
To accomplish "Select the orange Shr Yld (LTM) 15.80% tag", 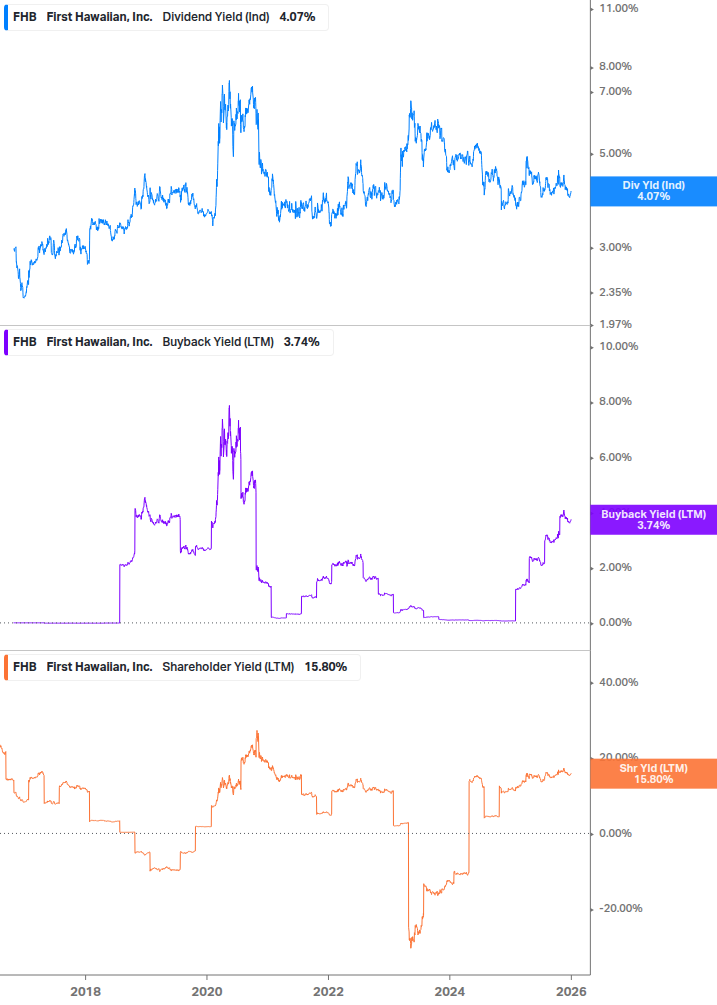I will pyautogui.click(x=654, y=774).
